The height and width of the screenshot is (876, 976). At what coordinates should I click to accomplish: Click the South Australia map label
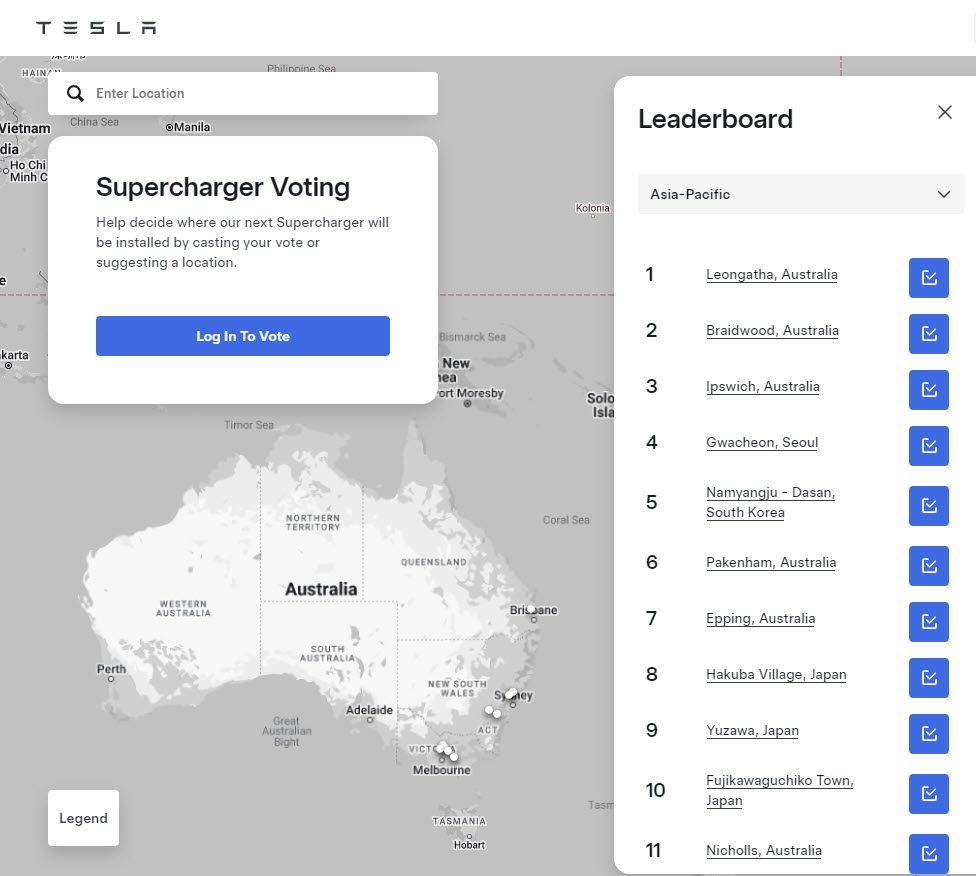pyautogui.click(x=327, y=653)
